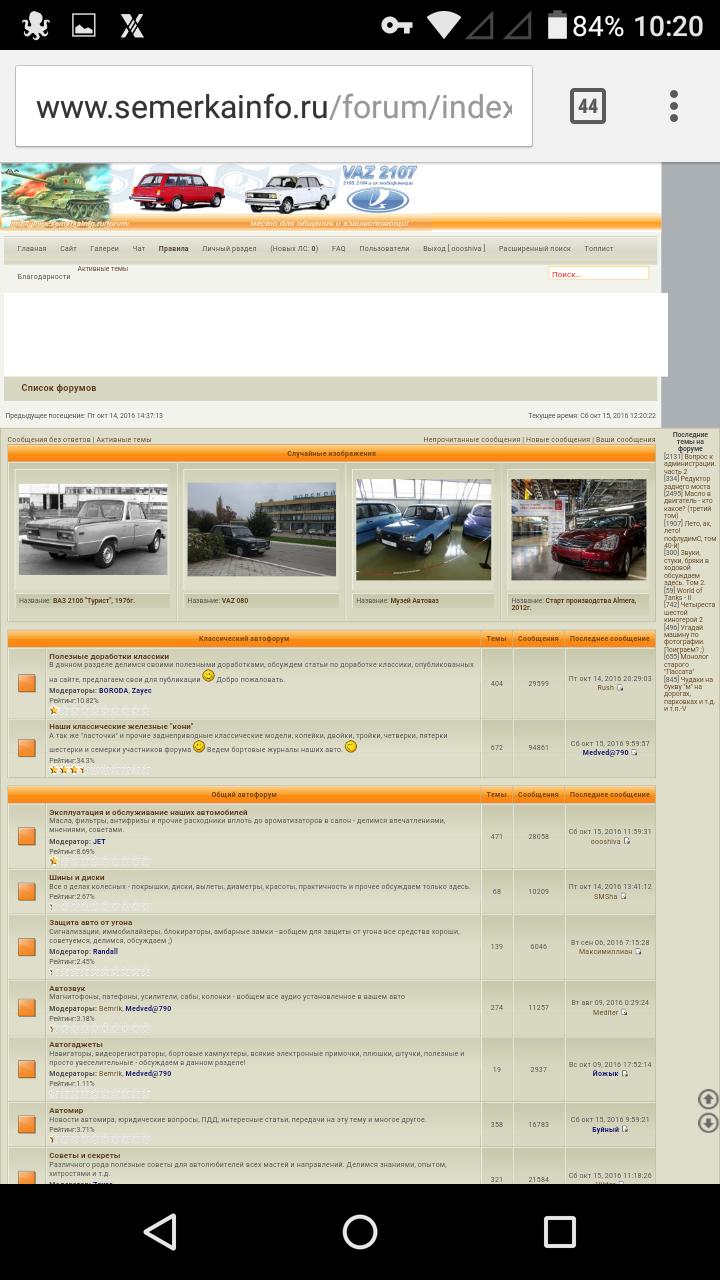Open thumbnail named VAZ 080

261,529
